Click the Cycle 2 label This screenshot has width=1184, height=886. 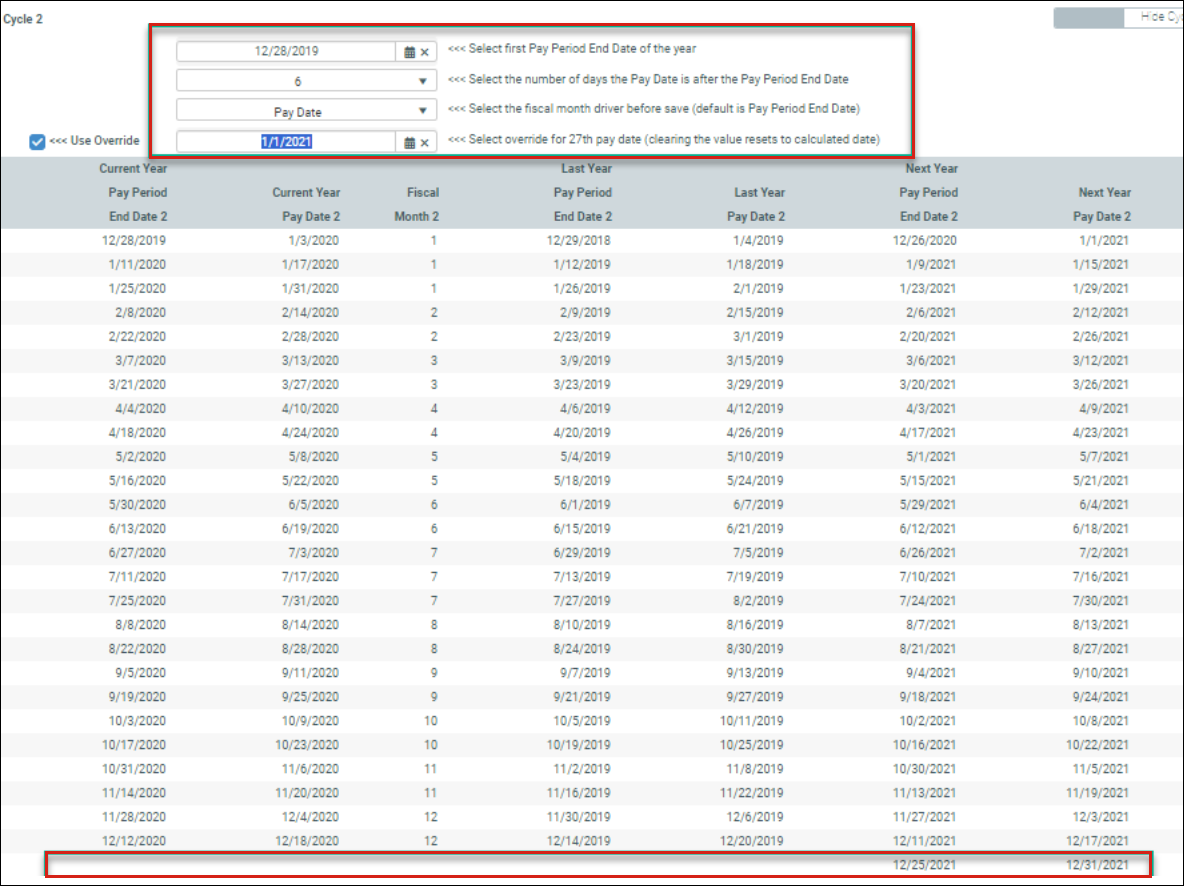pos(22,19)
